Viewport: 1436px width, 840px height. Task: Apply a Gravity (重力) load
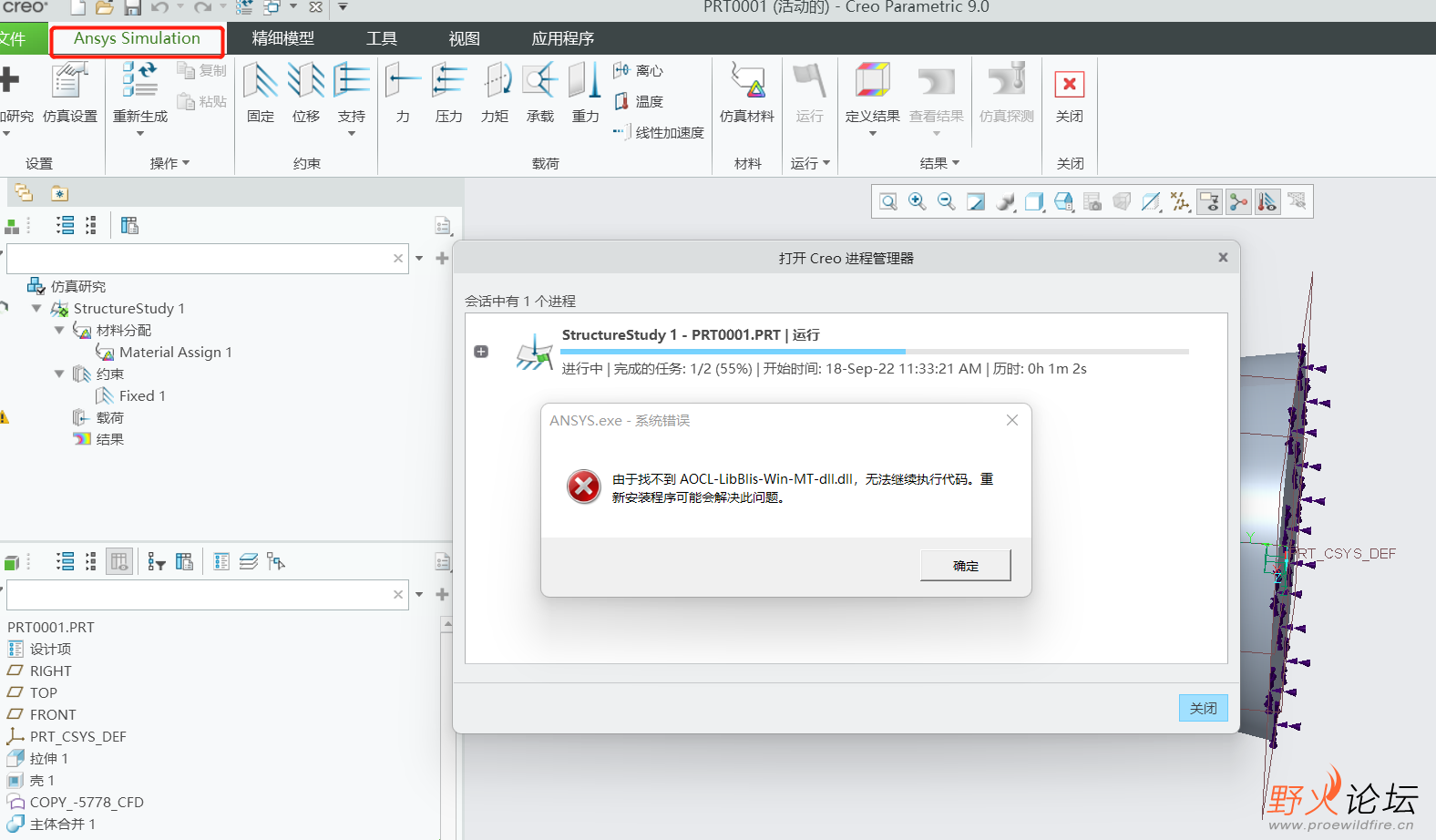point(585,92)
